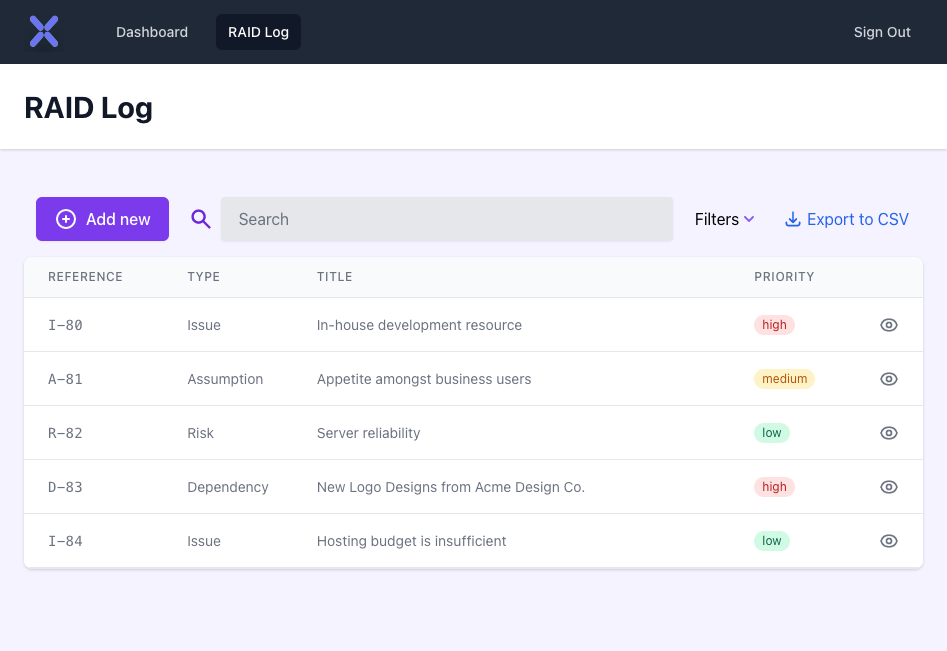This screenshot has height=651, width=947.
Task: Click the low badge on R-82 row
Action: pos(771,433)
